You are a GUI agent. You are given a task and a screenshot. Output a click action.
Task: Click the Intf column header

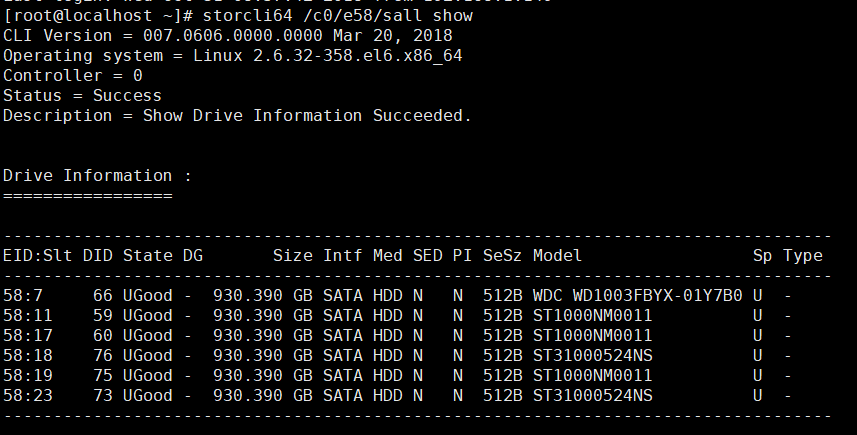(x=343, y=256)
